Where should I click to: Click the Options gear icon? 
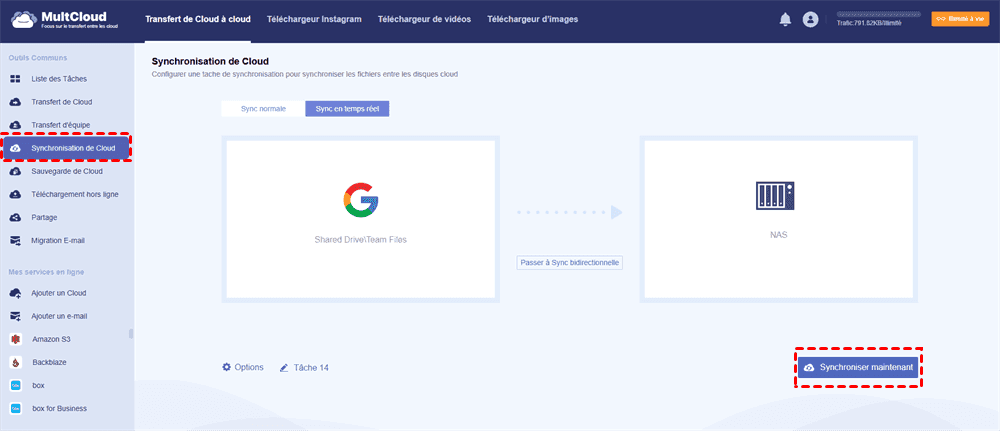[226, 367]
